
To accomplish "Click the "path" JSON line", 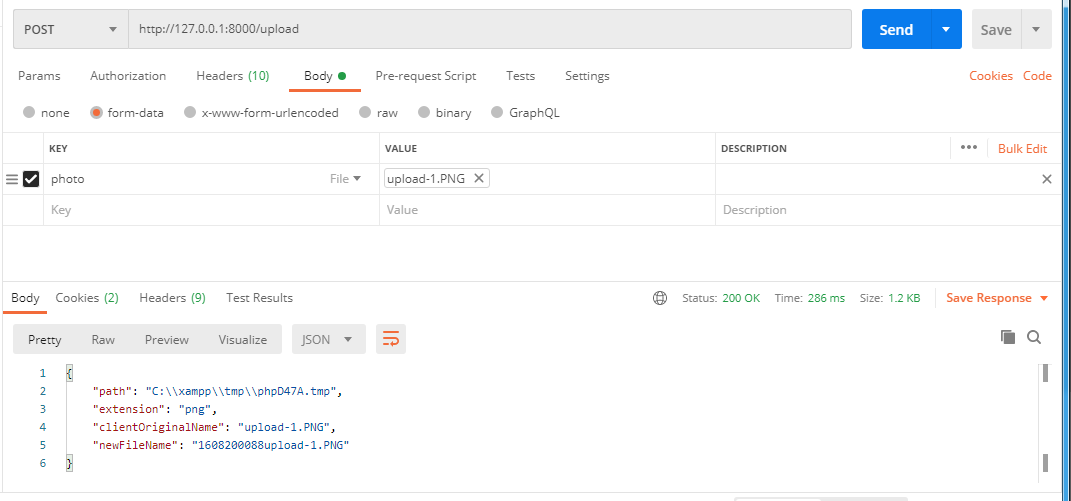I will coord(217,392).
